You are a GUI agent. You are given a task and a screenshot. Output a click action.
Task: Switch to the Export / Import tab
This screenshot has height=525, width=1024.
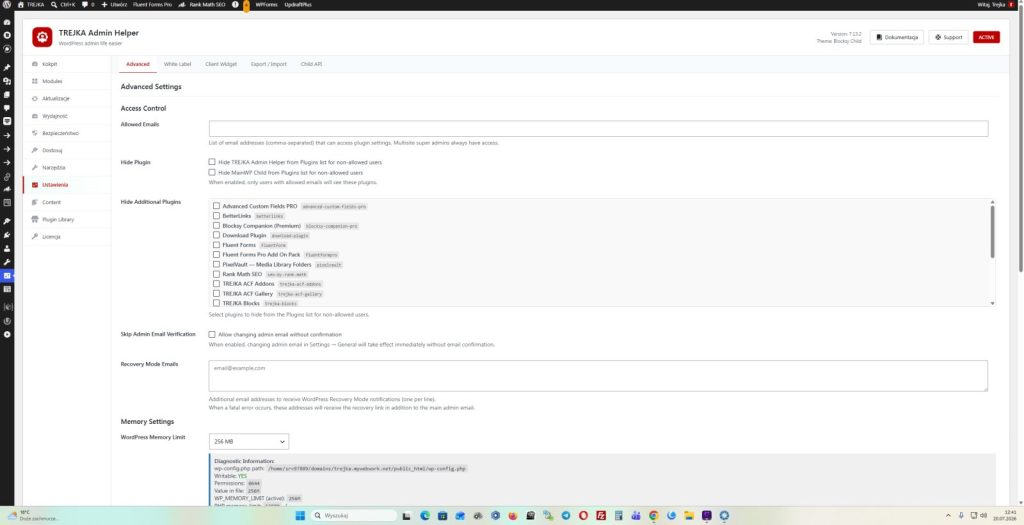[268, 64]
